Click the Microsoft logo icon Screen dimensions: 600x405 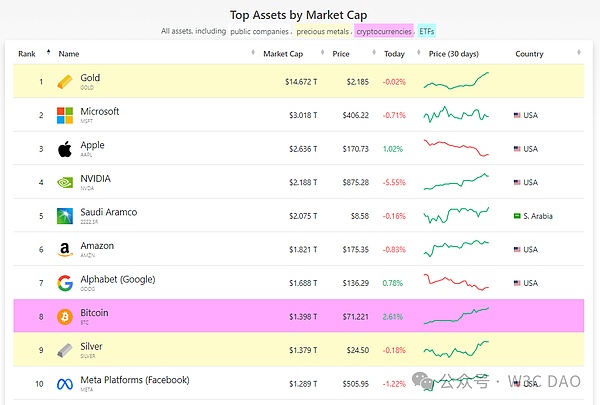point(64,115)
